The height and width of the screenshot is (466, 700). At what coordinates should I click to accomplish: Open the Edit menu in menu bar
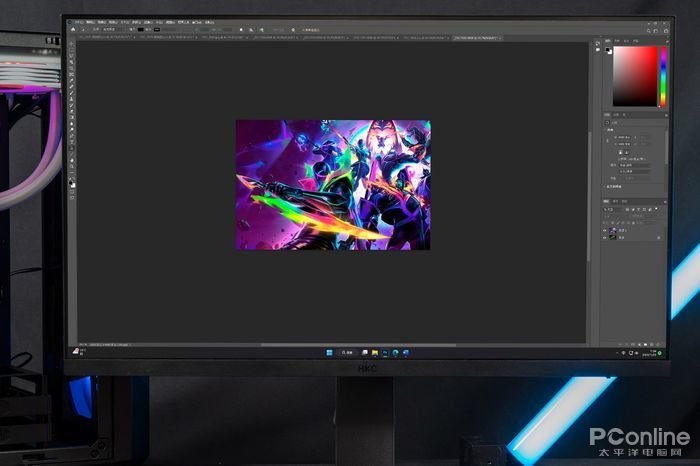[91, 22]
